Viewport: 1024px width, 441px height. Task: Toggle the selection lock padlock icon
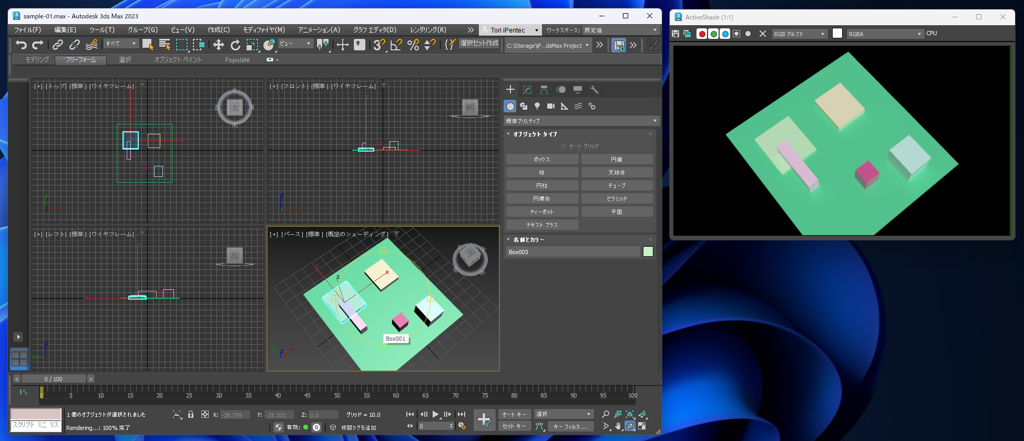click(x=191, y=415)
